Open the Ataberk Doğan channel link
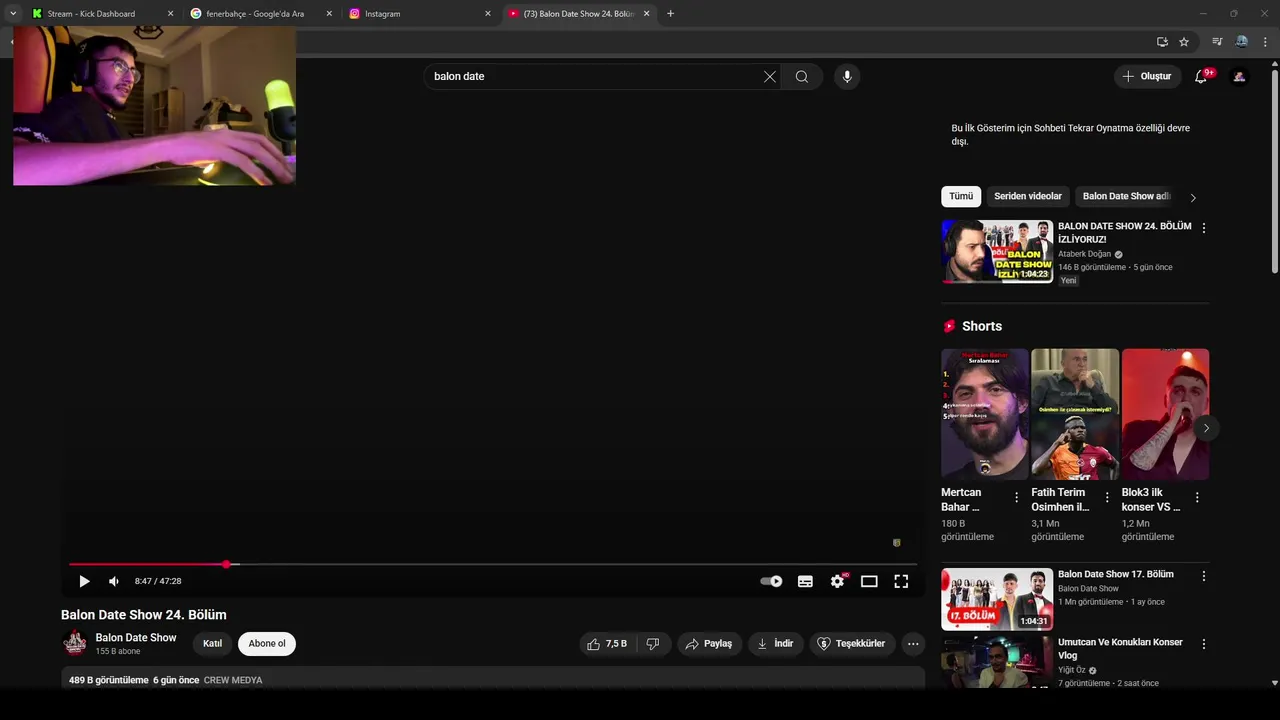Screen dimensions: 1280x720 click(1085, 254)
